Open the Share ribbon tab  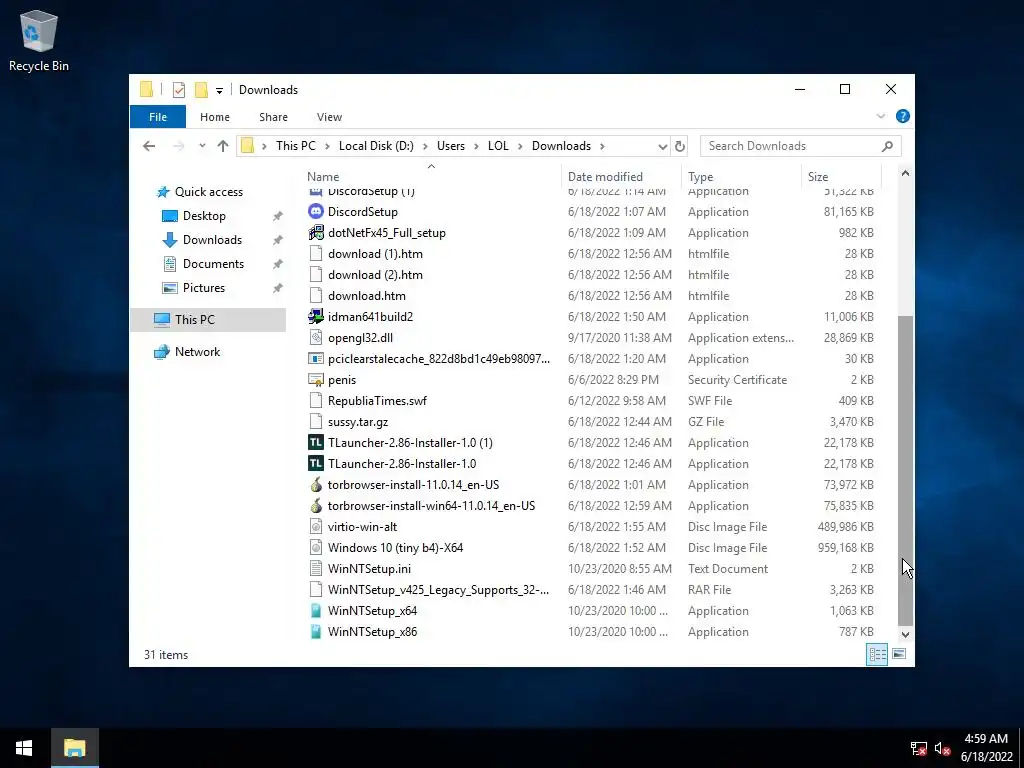pyautogui.click(x=273, y=117)
